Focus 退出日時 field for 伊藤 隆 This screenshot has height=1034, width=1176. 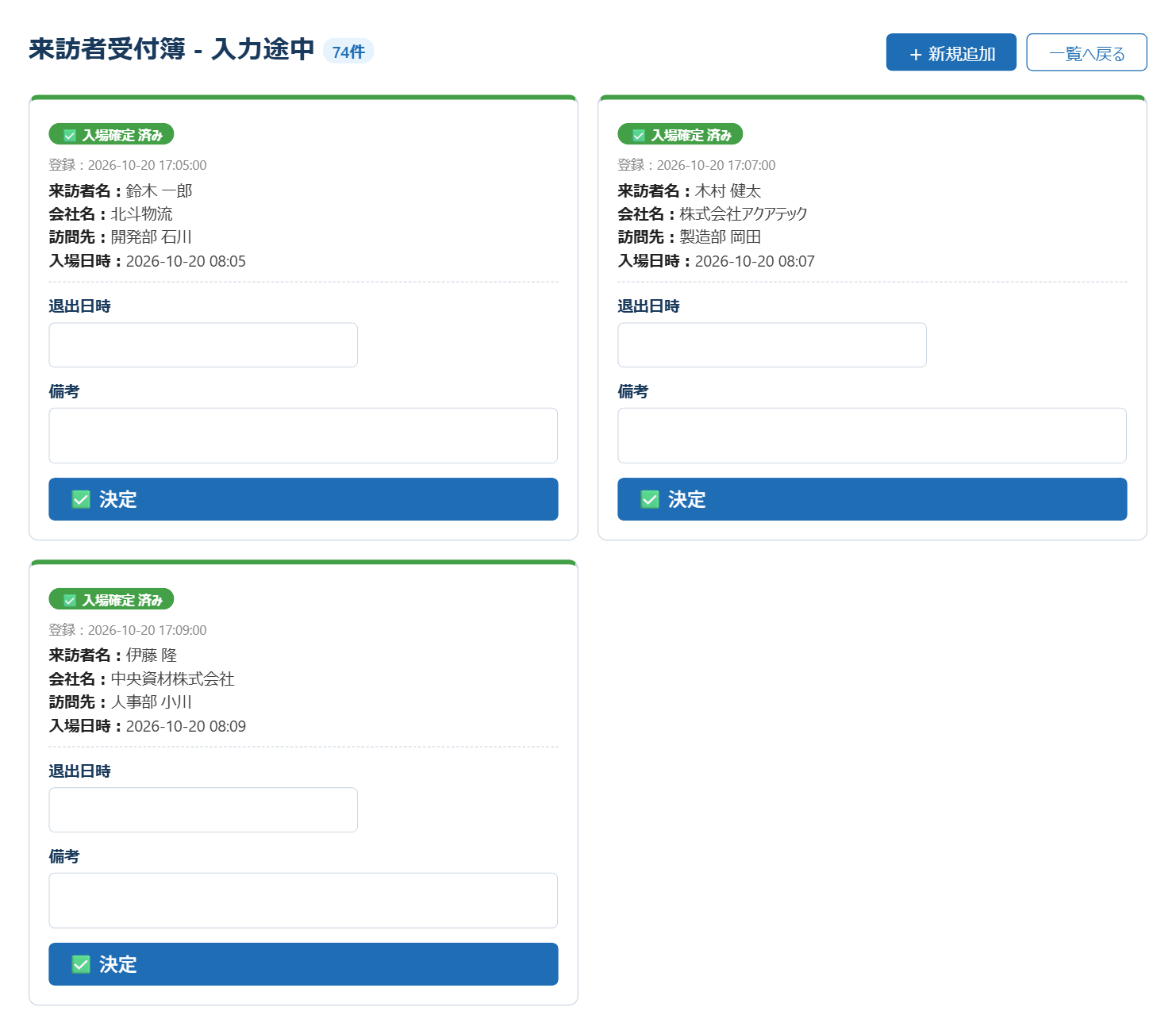(x=203, y=810)
